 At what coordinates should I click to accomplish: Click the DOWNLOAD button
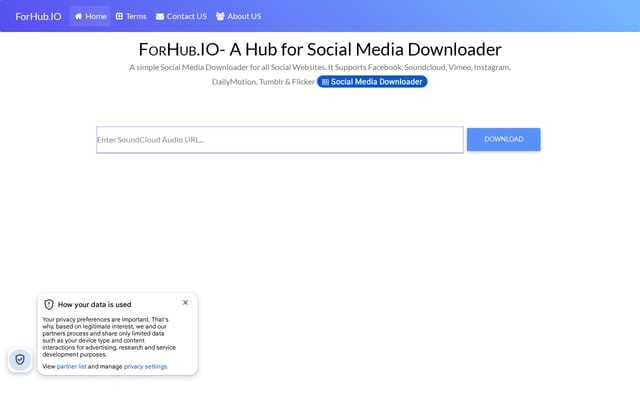[x=504, y=139]
